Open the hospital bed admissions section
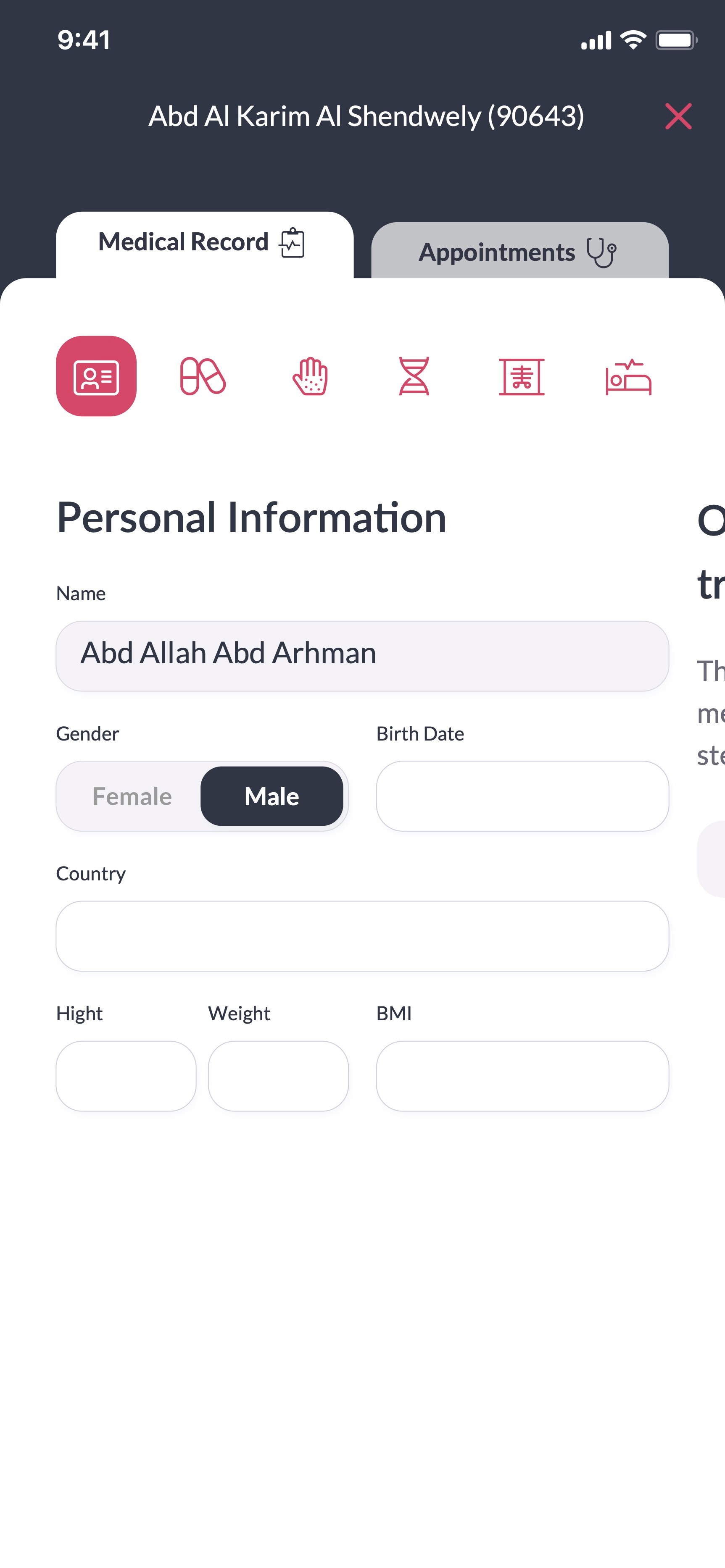Image resolution: width=725 pixels, height=1568 pixels. 628,377
